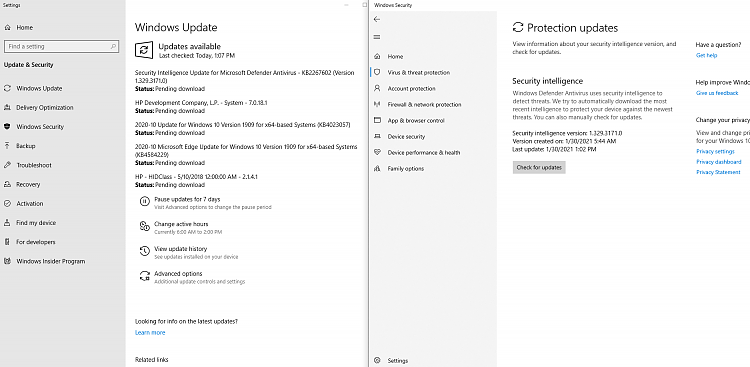
Task: Click the Troubleshoot wrench icon
Action: tap(7, 165)
